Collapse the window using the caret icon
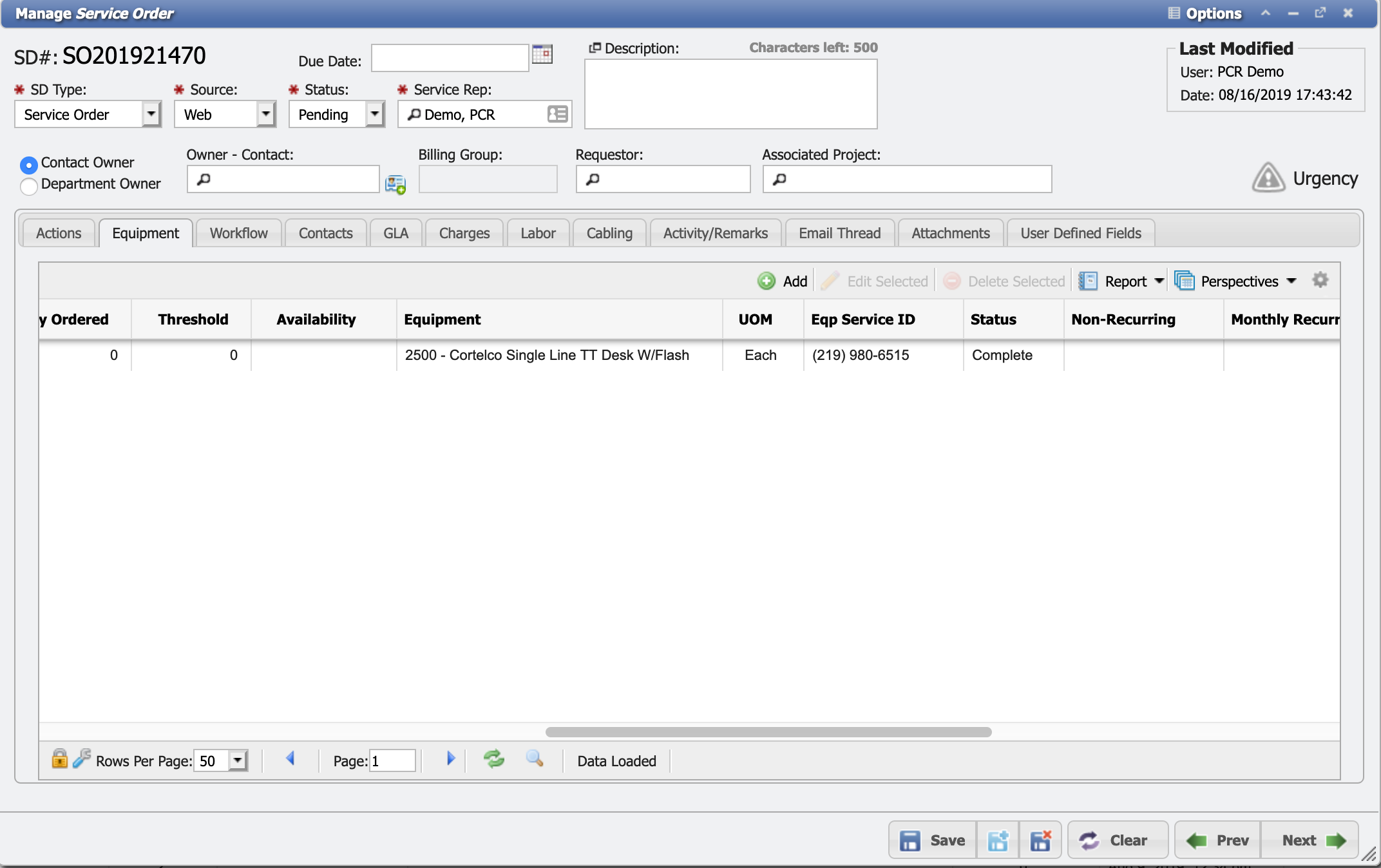This screenshot has height=868, width=1381. pos(1266,13)
